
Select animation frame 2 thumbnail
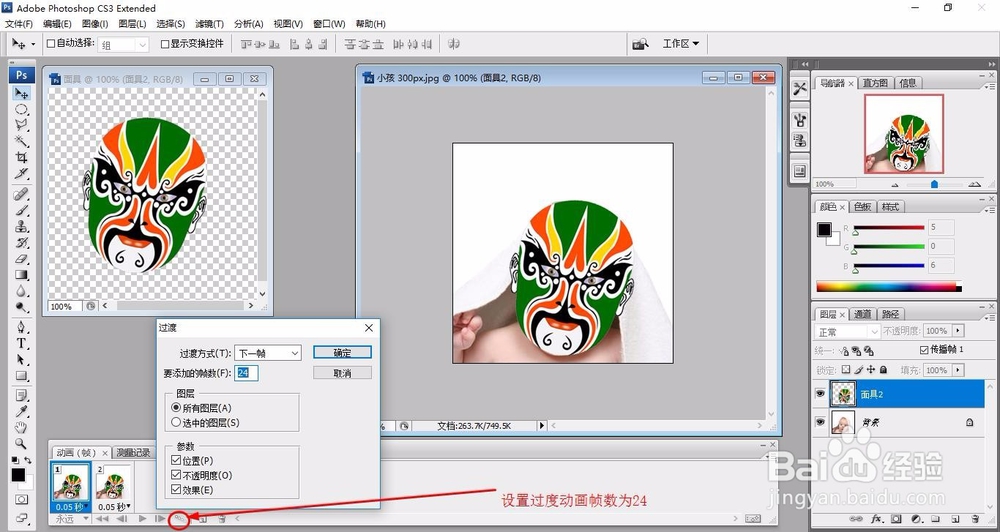114,483
